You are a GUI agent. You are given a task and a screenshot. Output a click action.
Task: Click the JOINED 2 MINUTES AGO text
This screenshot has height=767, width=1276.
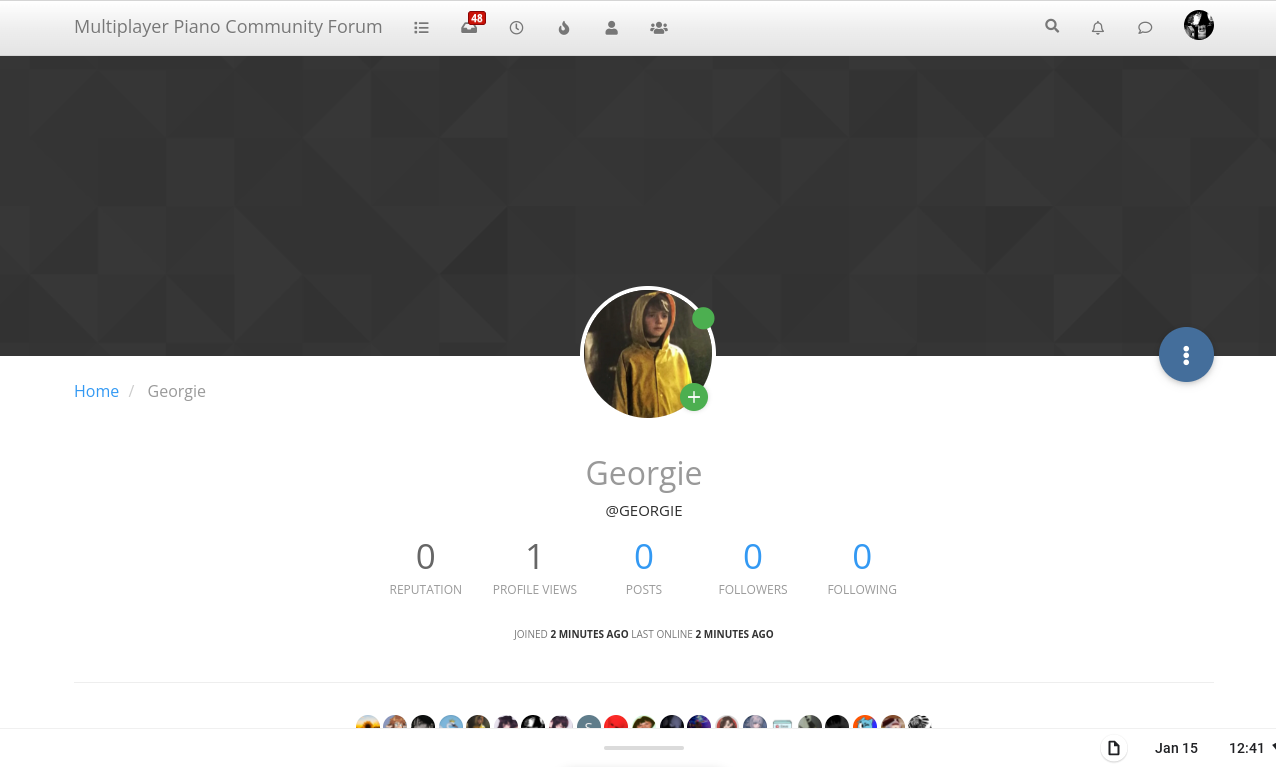(571, 634)
